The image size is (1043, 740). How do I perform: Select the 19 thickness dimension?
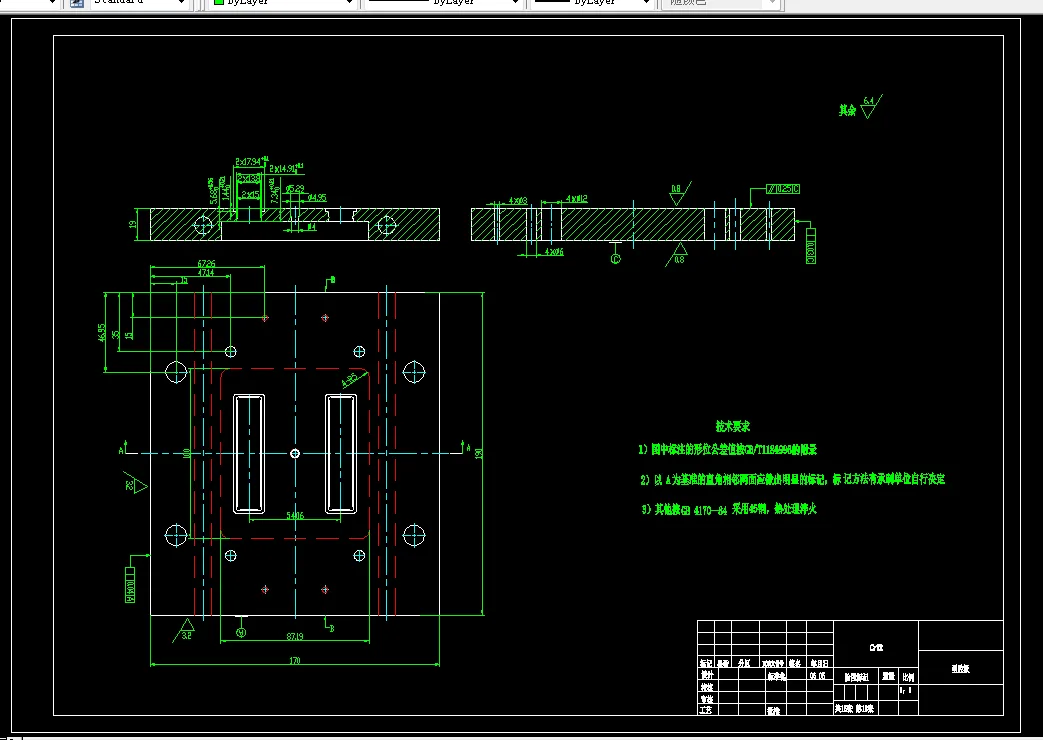tap(132, 224)
